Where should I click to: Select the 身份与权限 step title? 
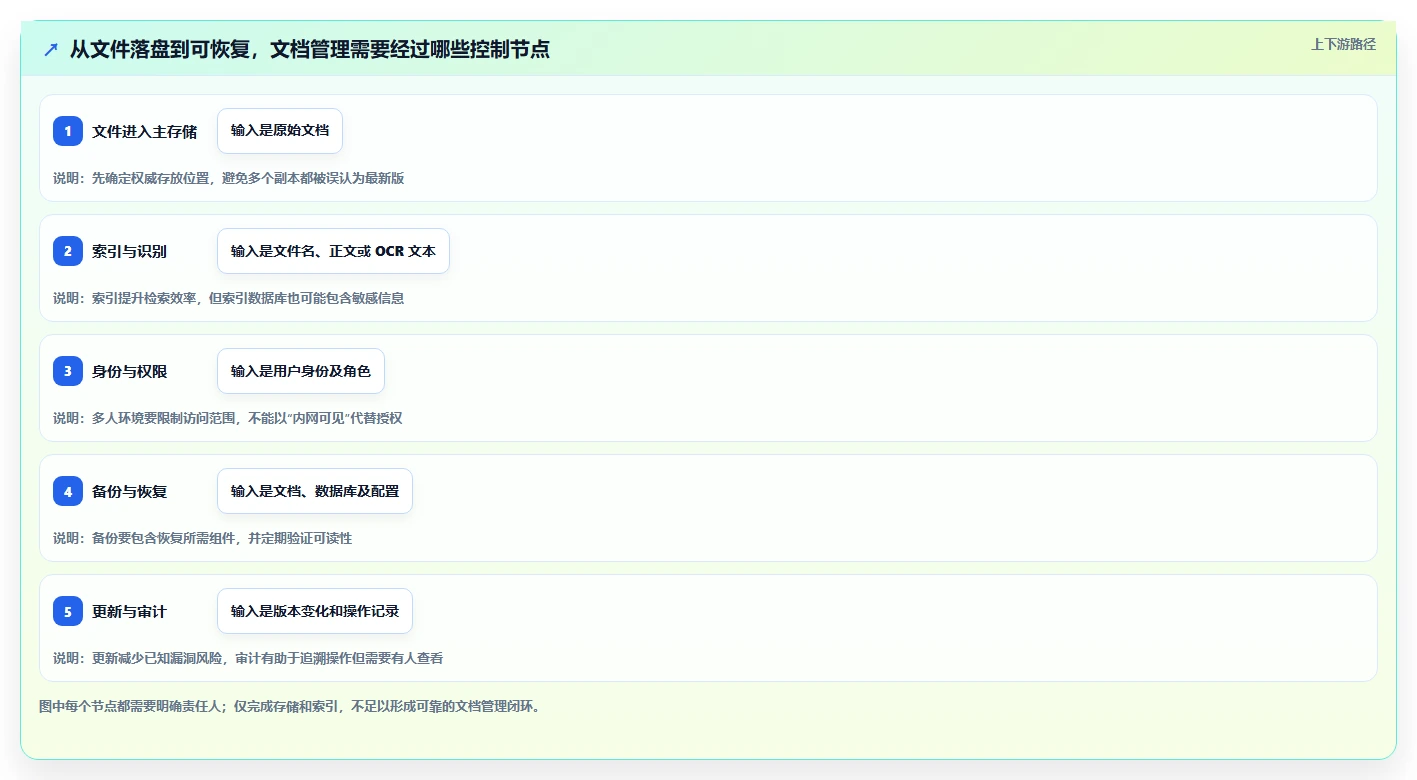click(130, 372)
